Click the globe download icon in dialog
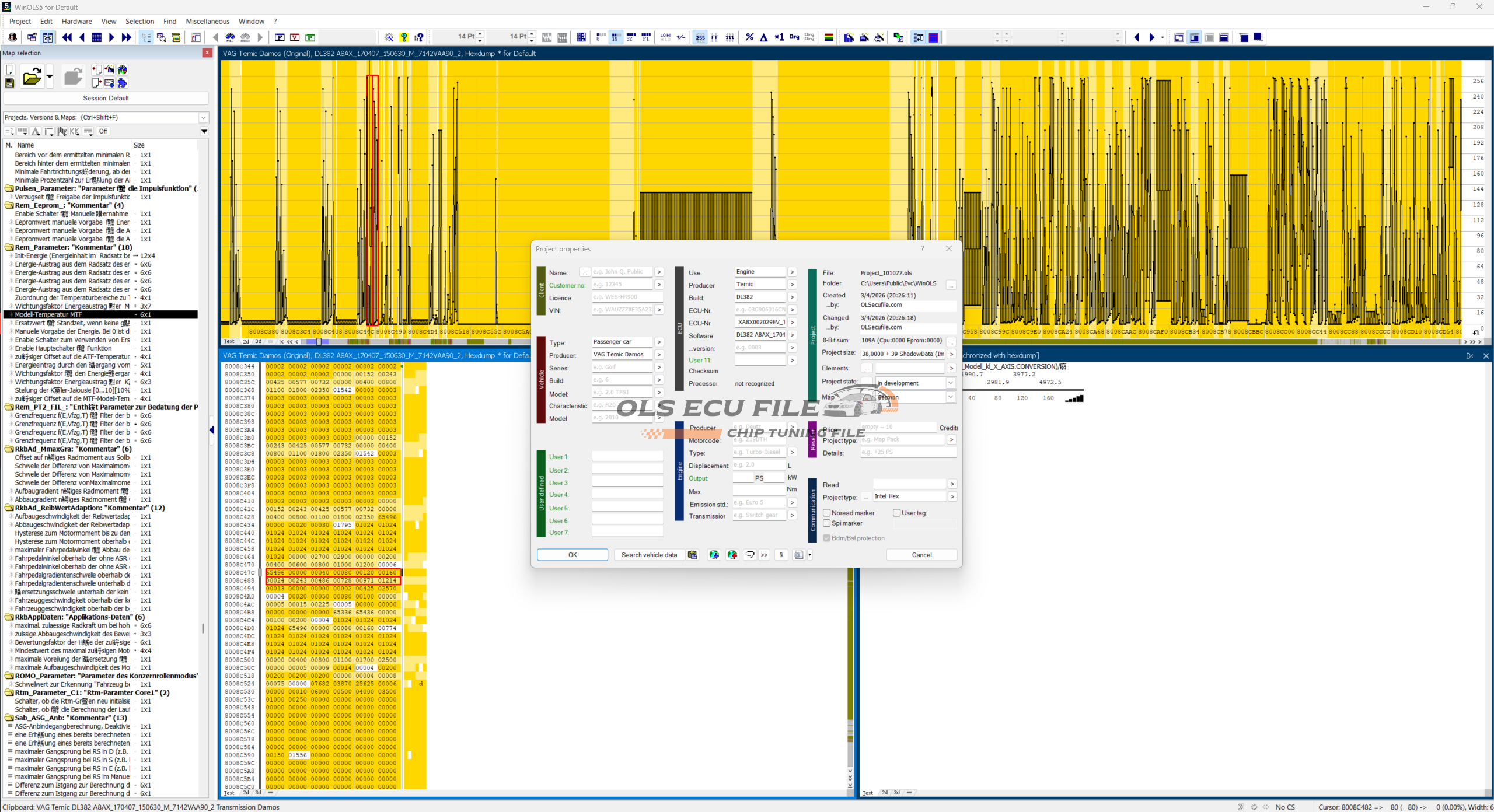1494x812 pixels. click(x=714, y=555)
